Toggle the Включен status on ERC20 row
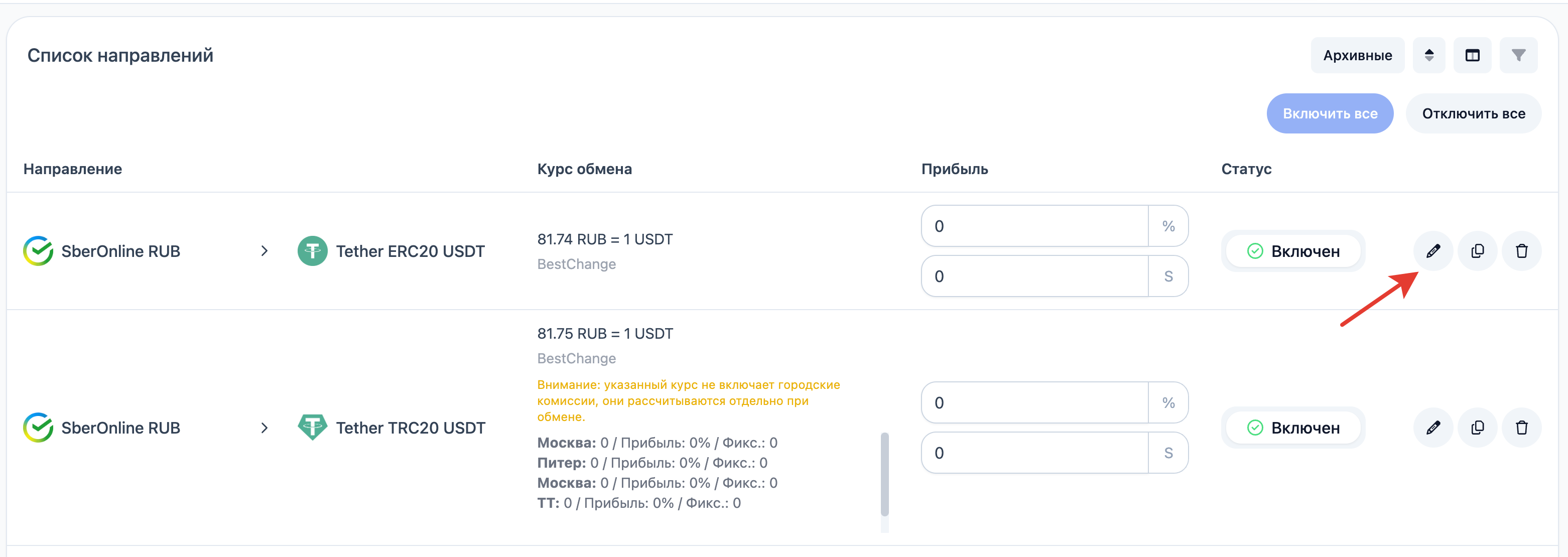The width and height of the screenshot is (1568, 557). point(1293,251)
